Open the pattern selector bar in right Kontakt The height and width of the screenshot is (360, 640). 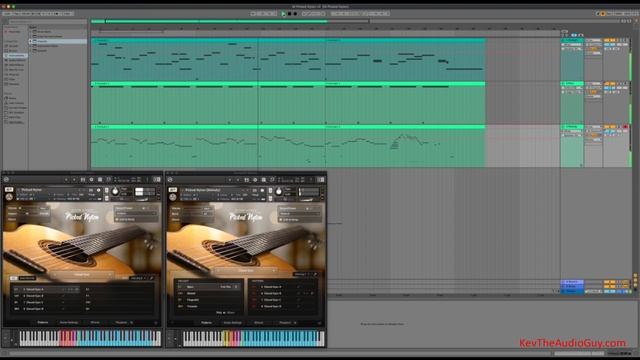click(246, 270)
